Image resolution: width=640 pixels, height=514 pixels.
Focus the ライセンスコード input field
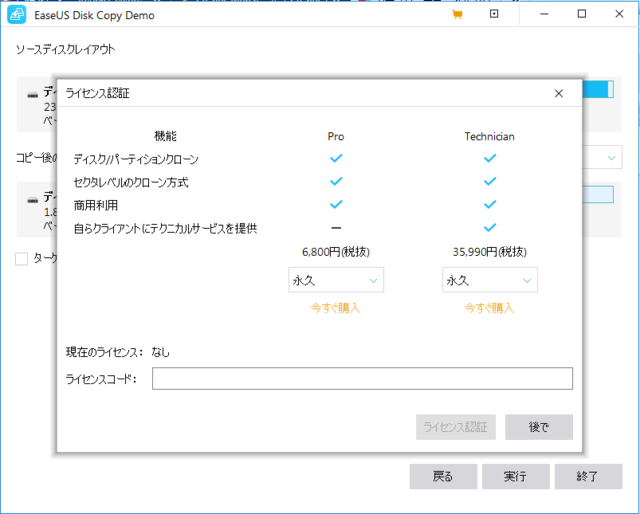pos(362,378)
